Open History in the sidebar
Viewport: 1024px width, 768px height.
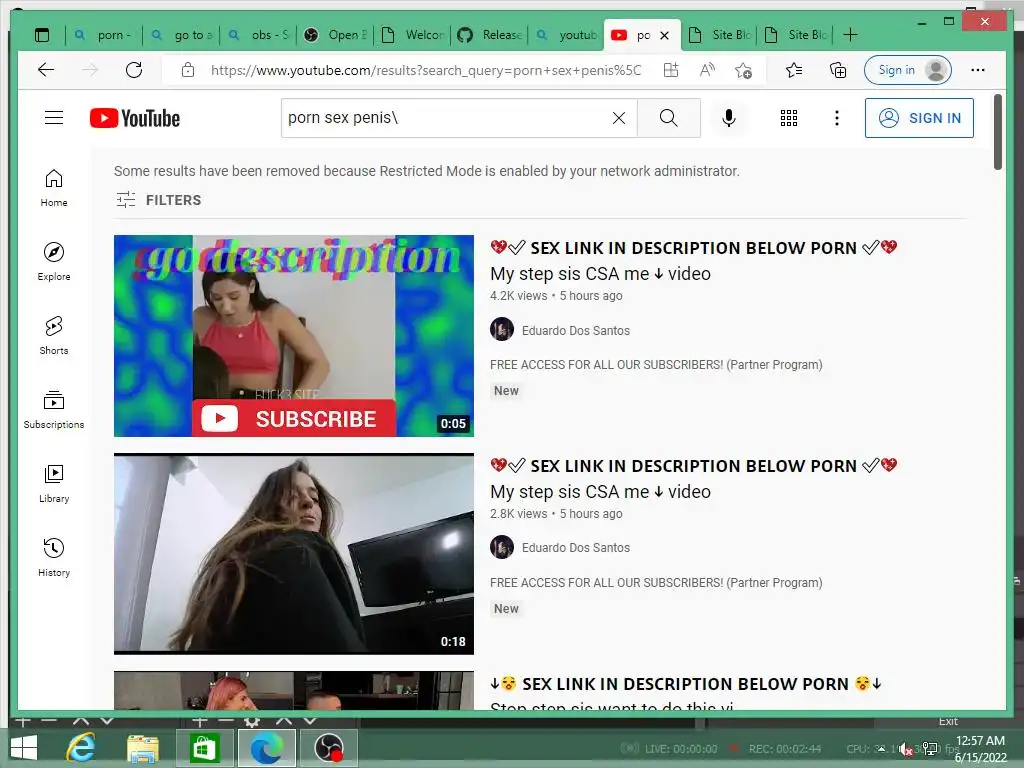(54, 557)
